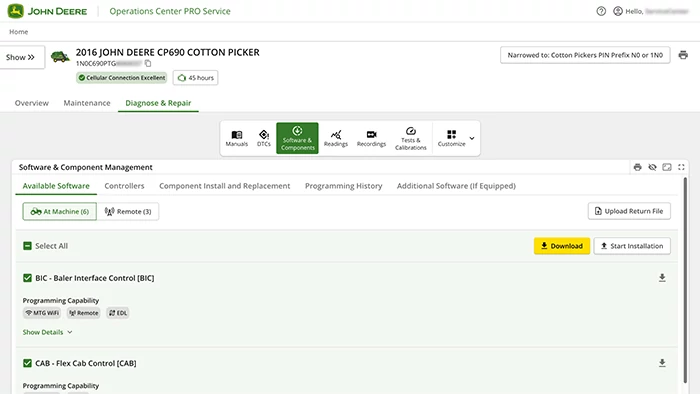Open the user account profile icon
Screen dimensions: 700x394
click(x=618, y=11)
